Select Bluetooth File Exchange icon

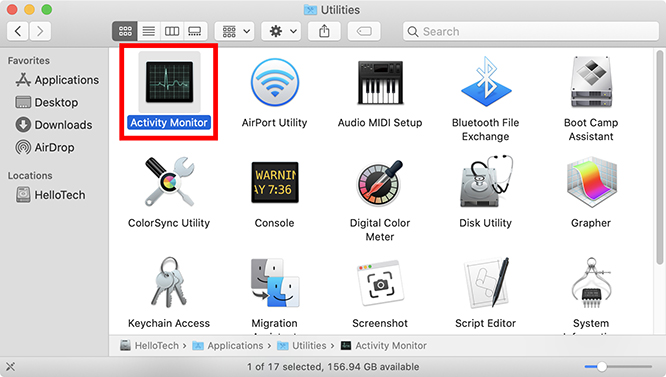(x=486, y=82)
